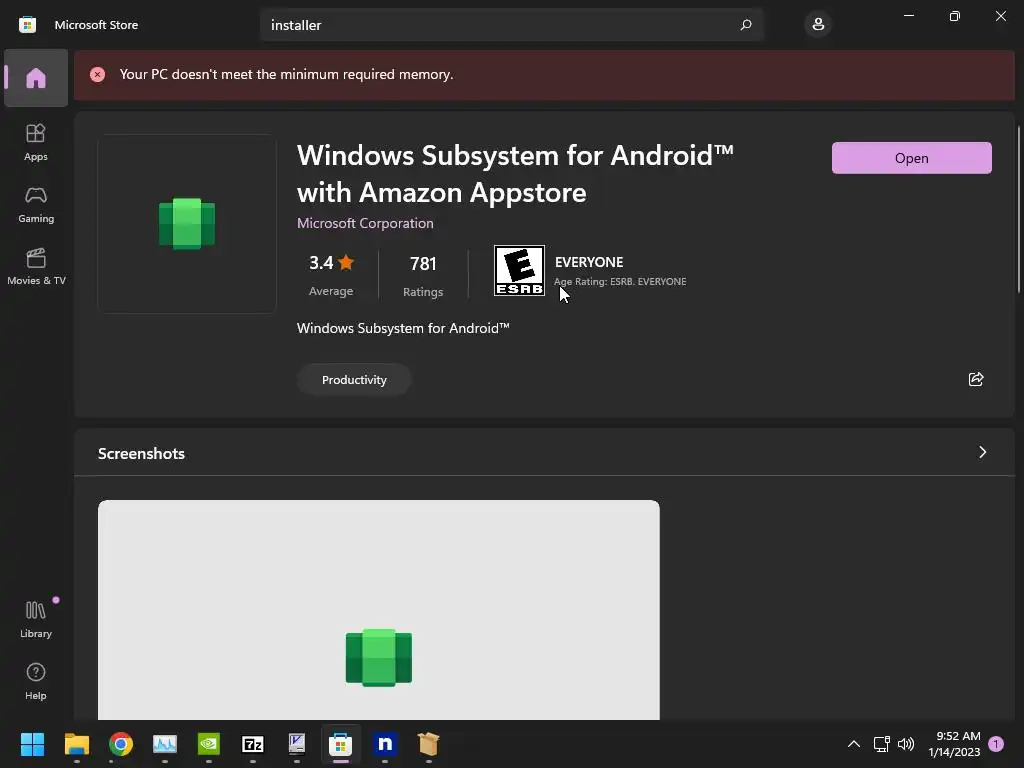1024x768 pixels.
Task: Click the Windows Subsystem for Android app icon
Action: [187, 223]
